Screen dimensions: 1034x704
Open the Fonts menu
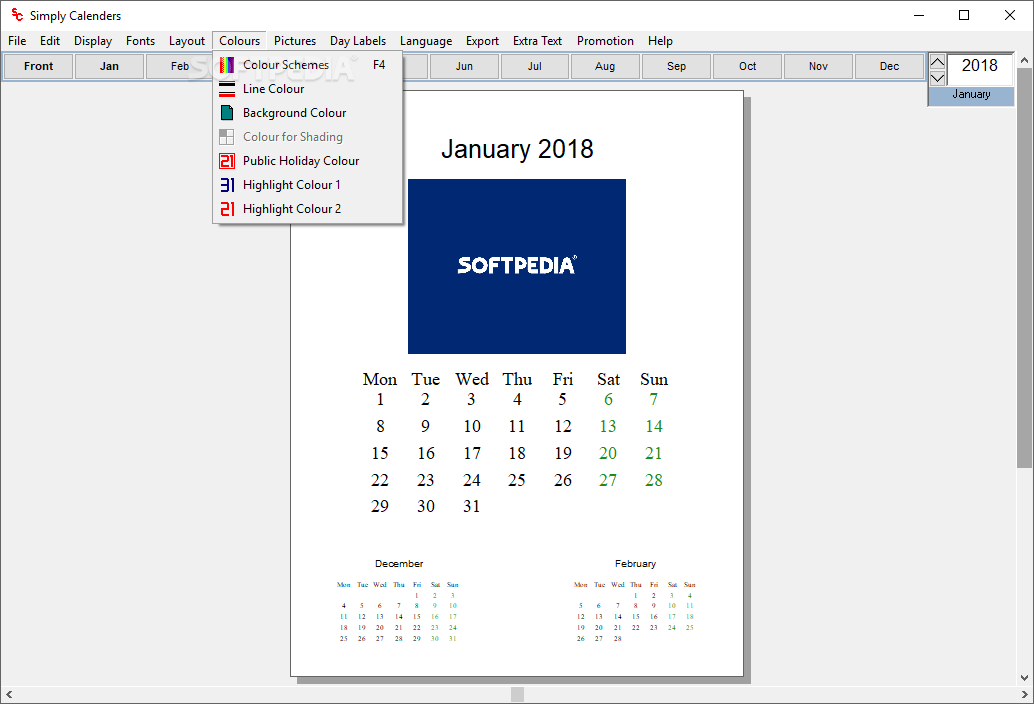click(x=140, y=41)
